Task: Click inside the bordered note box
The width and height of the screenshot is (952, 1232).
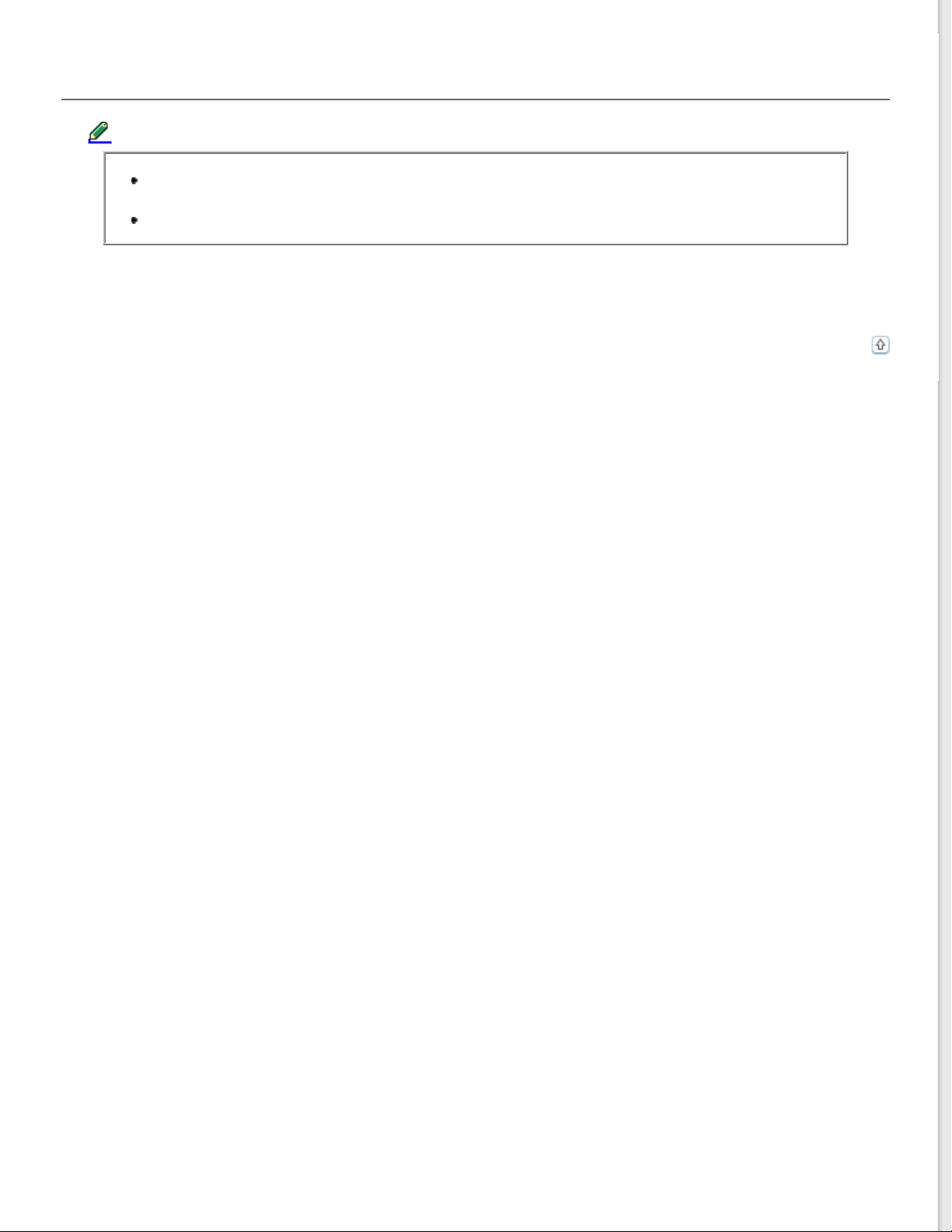Action: [x=476, y=199]
